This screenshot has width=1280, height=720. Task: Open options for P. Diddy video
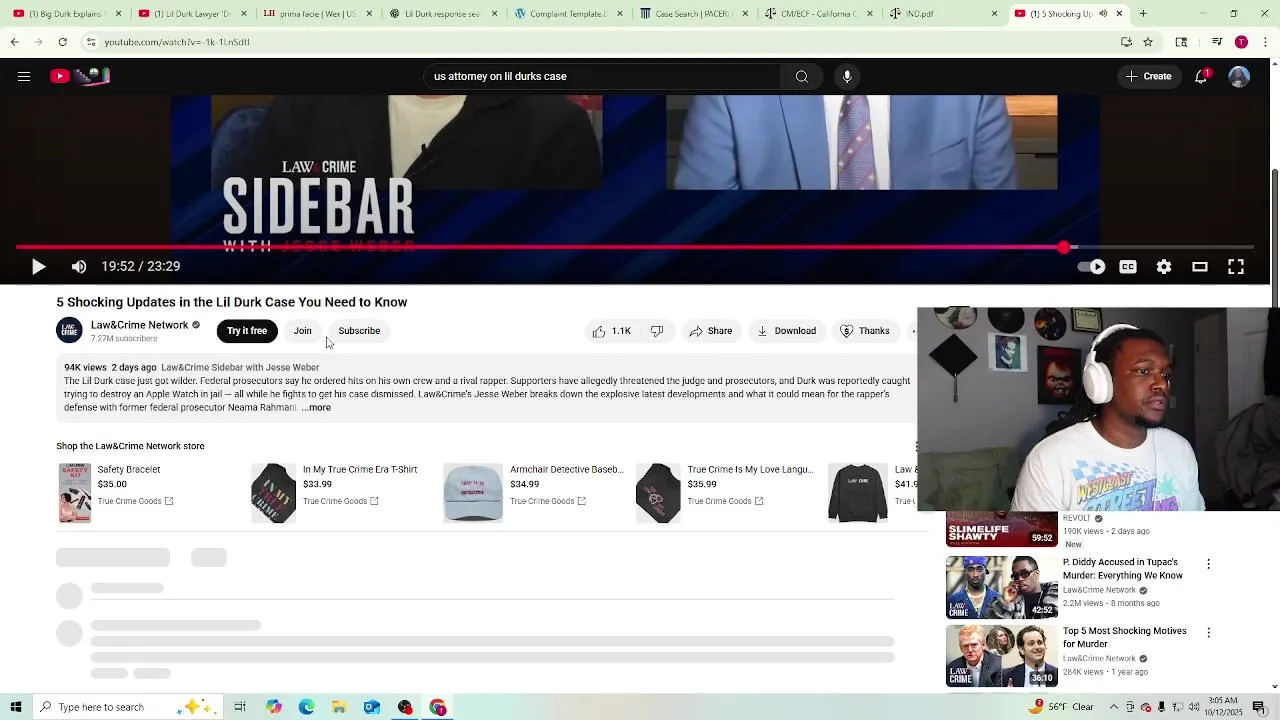(1208, 565)
